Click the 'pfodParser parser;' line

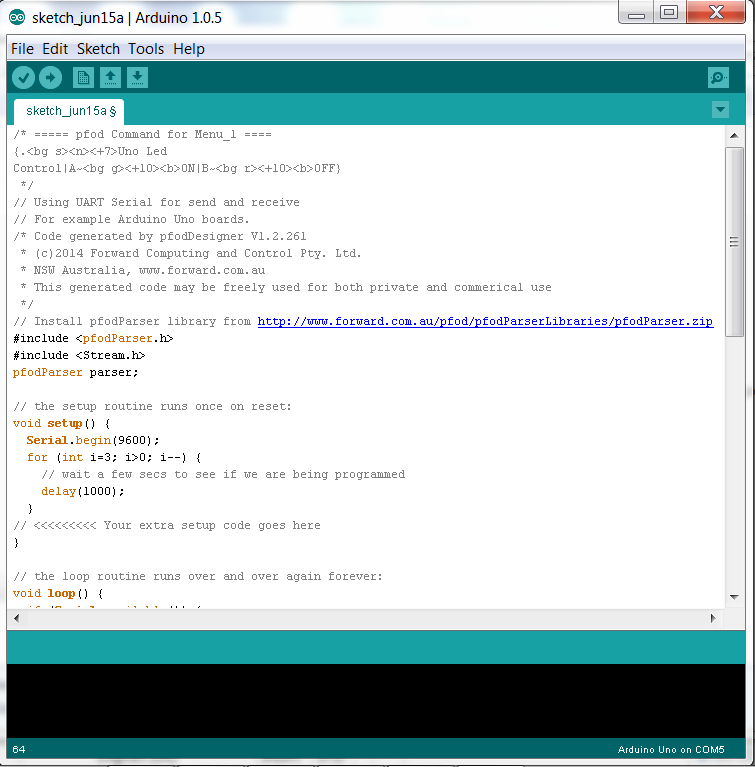(x=76, y=373)
